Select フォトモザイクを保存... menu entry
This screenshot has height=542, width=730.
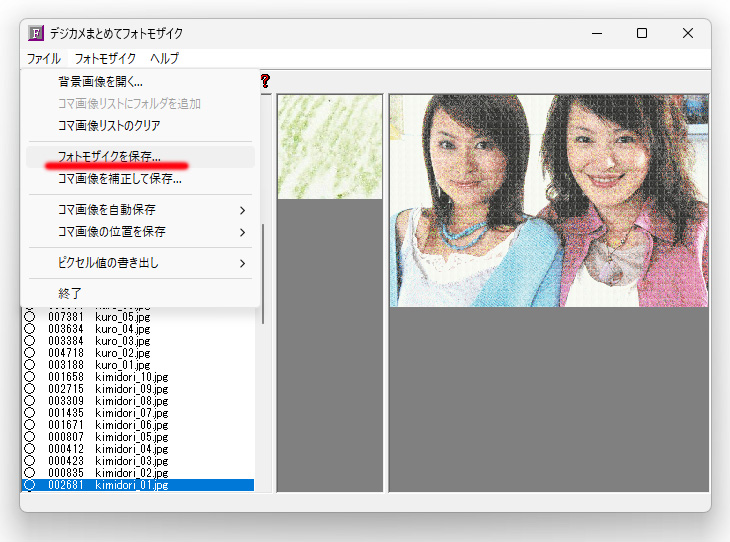[x=140, y=157]
